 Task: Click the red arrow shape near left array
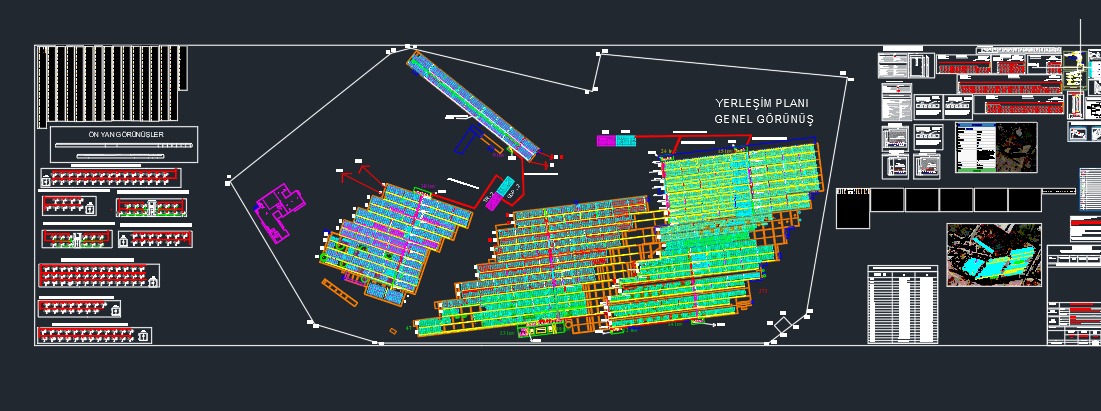[x=362, y=179]
